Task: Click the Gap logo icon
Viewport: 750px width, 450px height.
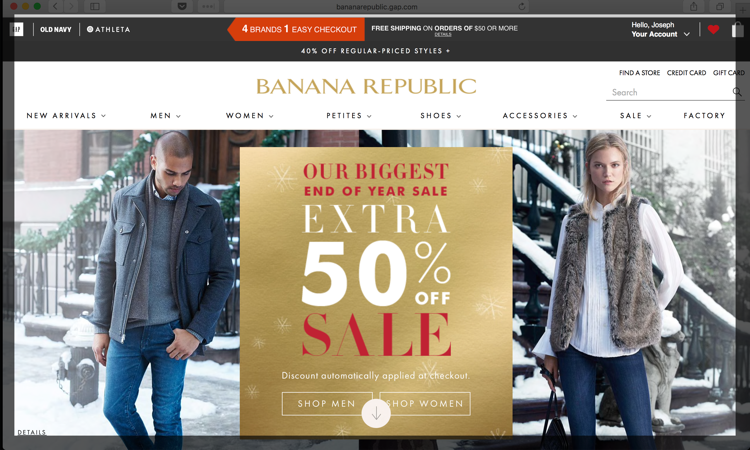Action: click(x=17, y=29)
